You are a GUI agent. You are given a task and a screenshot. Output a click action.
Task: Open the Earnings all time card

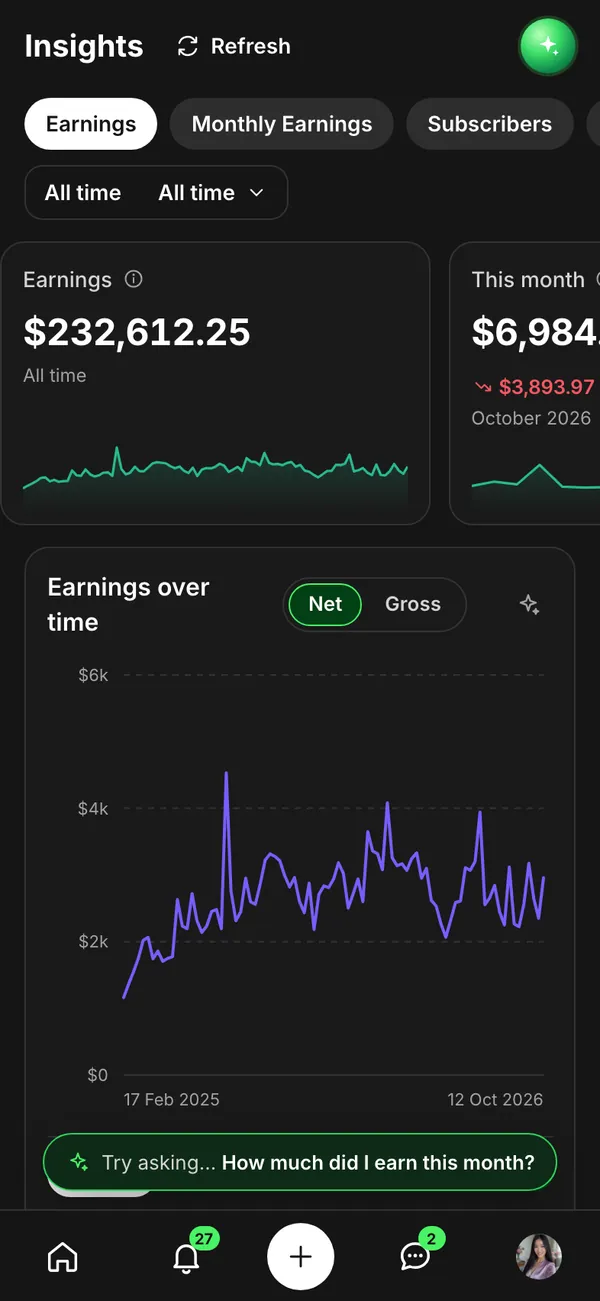[215, 383]
